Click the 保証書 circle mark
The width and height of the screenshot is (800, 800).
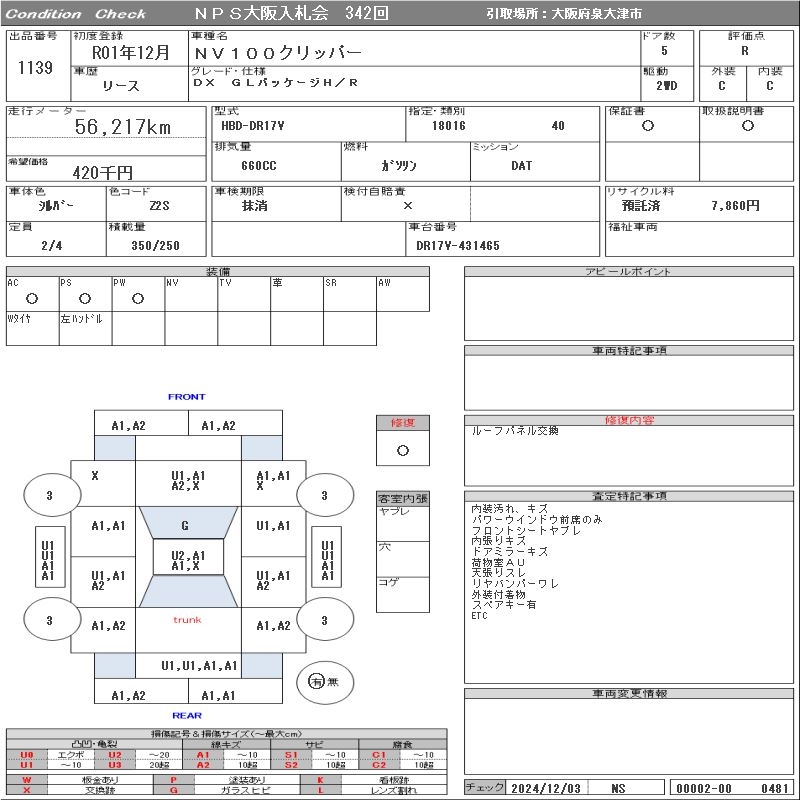pyautogui.click(x=648, y=126)
